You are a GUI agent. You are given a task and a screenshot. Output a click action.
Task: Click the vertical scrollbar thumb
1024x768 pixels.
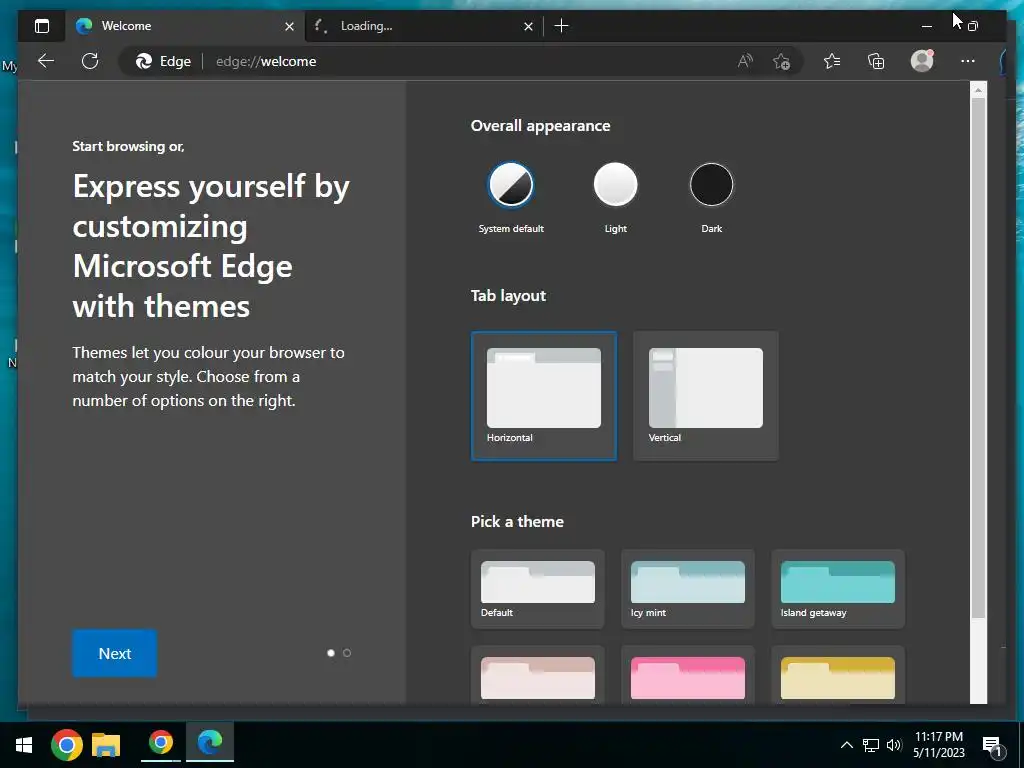pyautogui.click(x=978, y=358)
